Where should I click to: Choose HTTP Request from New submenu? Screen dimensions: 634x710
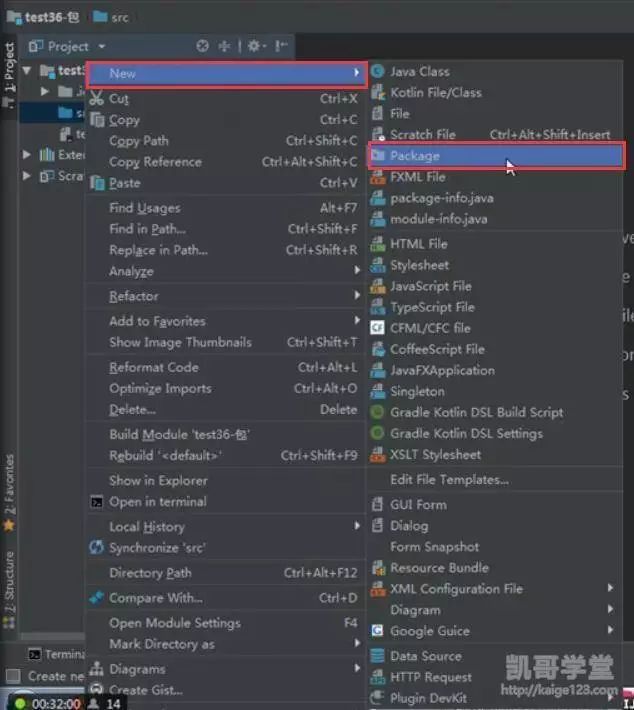[x=495, y=676]
